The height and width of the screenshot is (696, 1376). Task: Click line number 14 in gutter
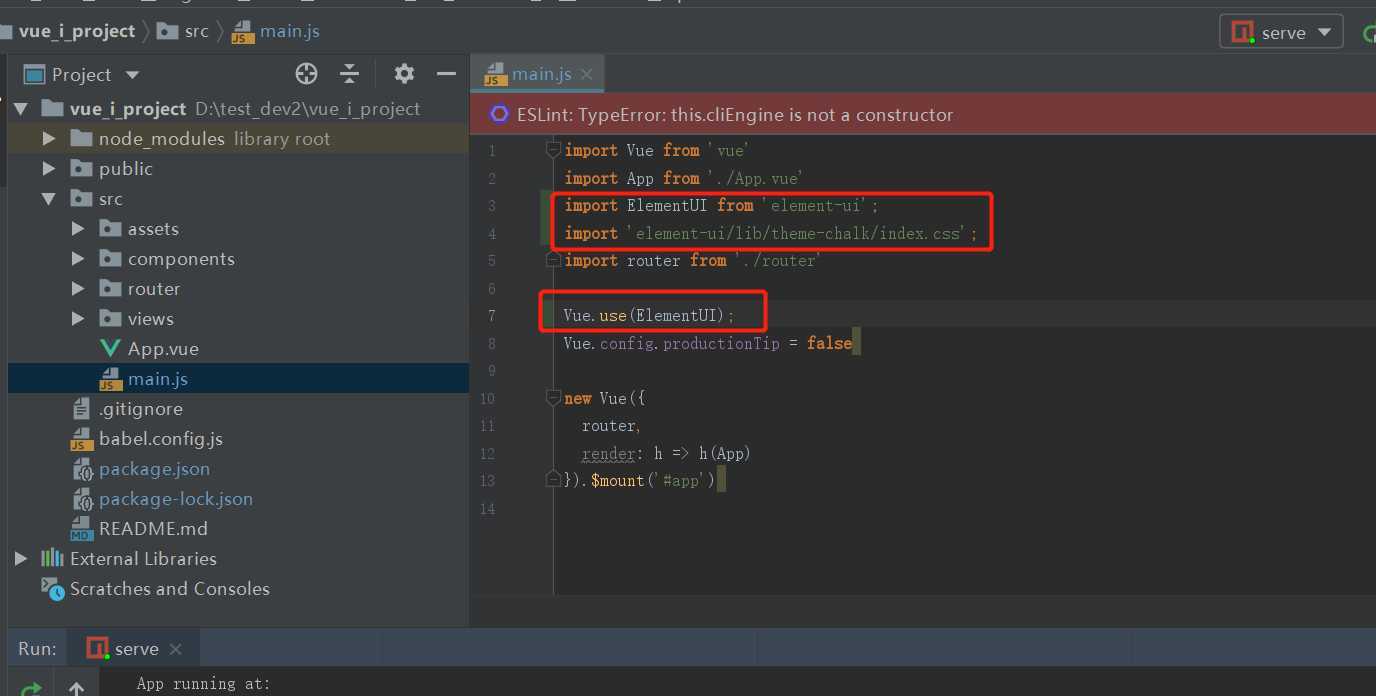(x=487, y=509)
